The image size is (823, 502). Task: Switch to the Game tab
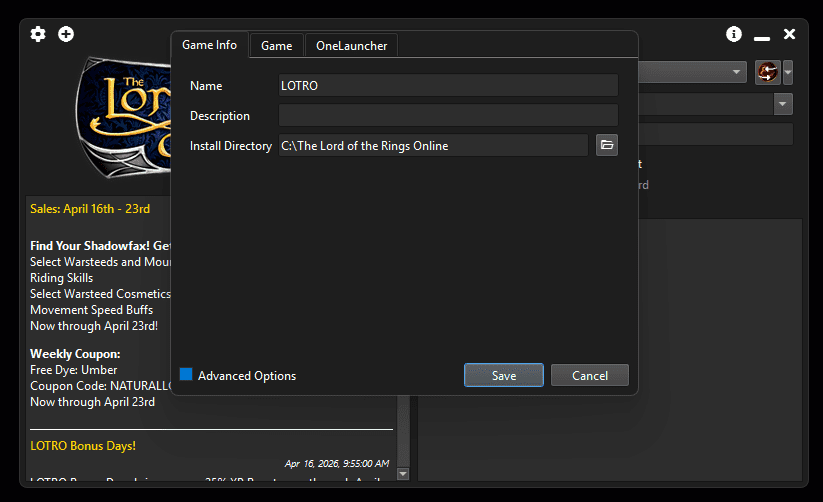277,46
